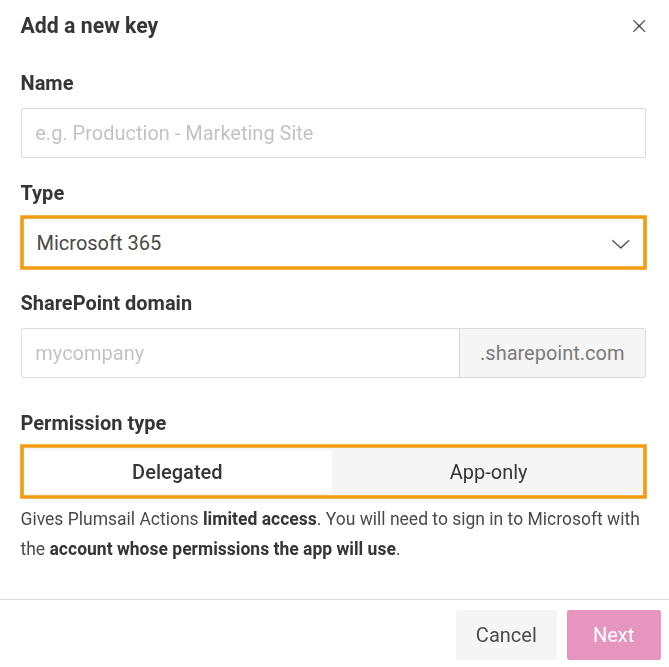Screen dimensions: 669x667
Task: Click the "Type" field label
Action: point(43,193)
